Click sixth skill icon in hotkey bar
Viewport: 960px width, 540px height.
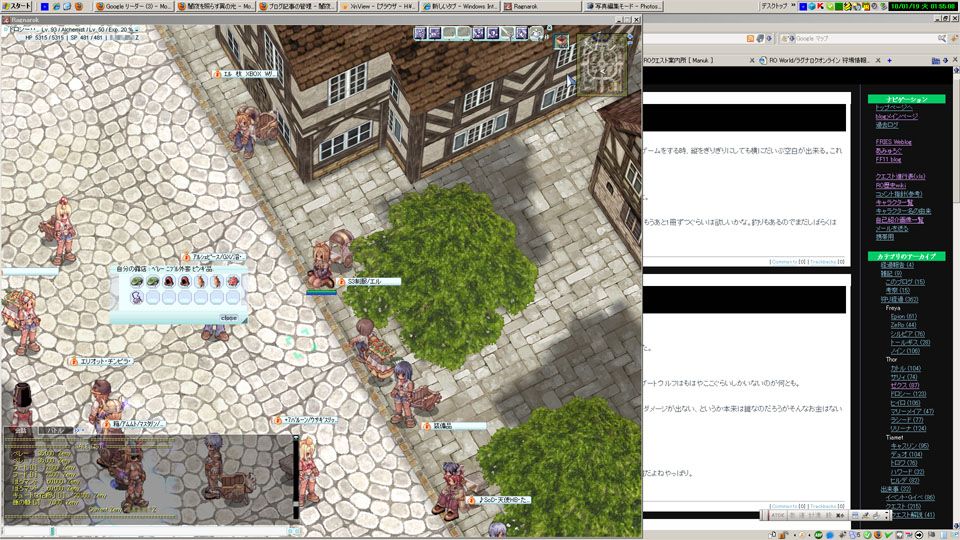(x=493, y=33)
